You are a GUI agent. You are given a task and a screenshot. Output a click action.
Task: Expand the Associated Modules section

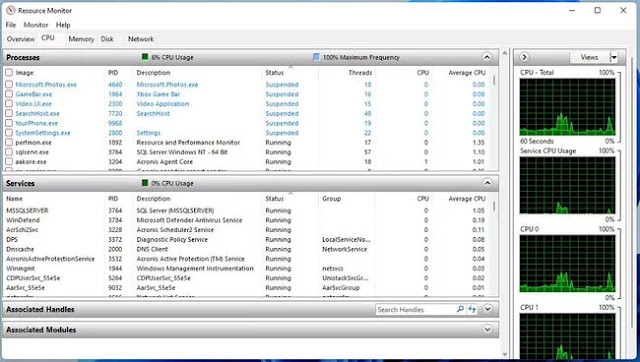click(x=487, y=329)
